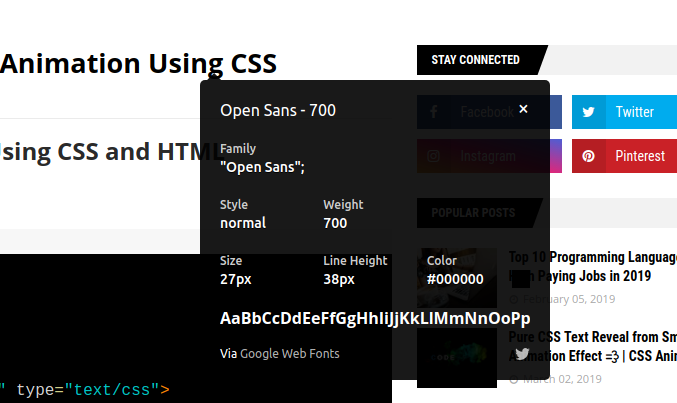Click the Instagram camera icon
The width and height of the screenshot is (677, 403).
433,156
